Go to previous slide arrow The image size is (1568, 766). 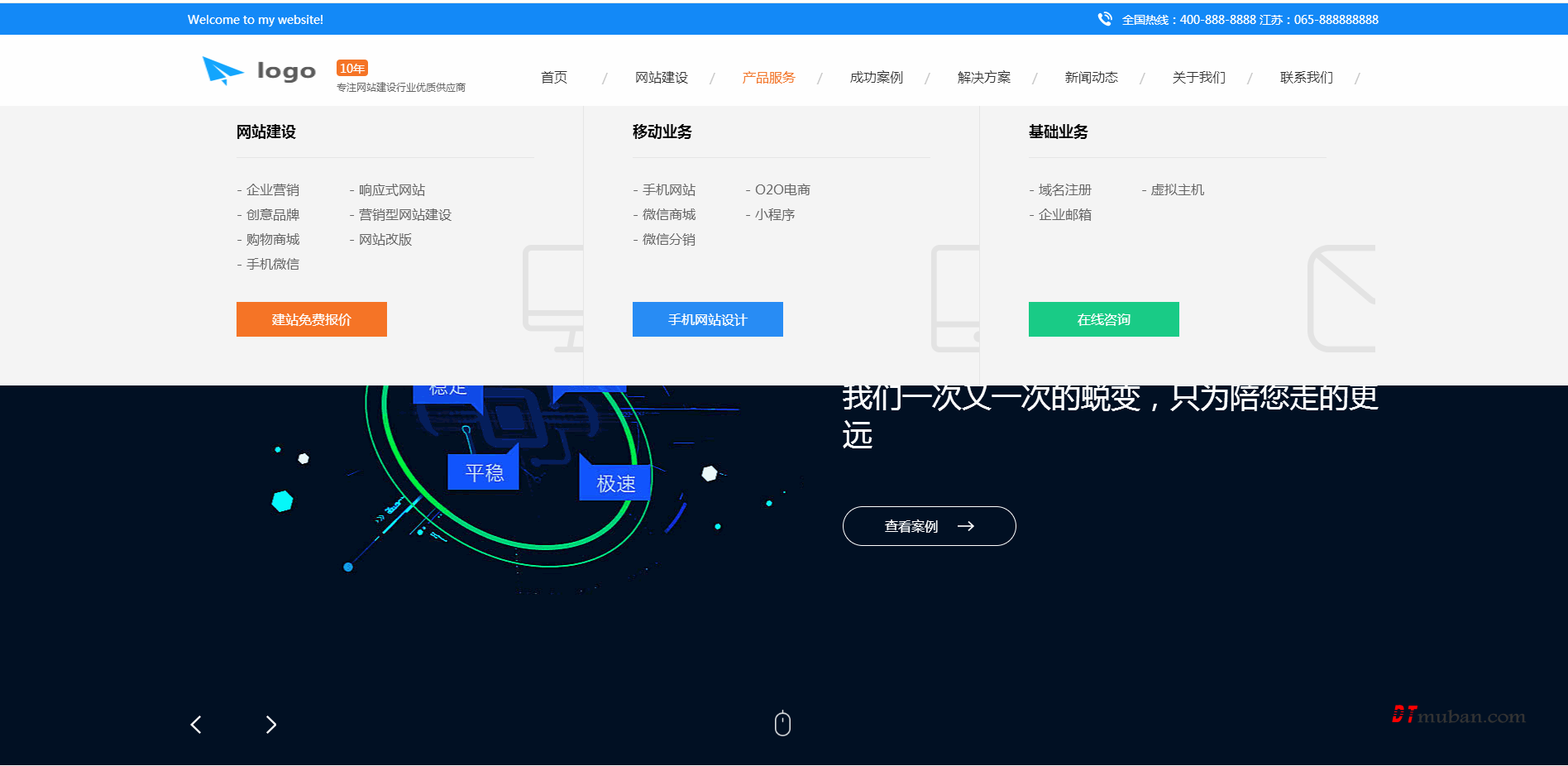[x=196, y=725]
